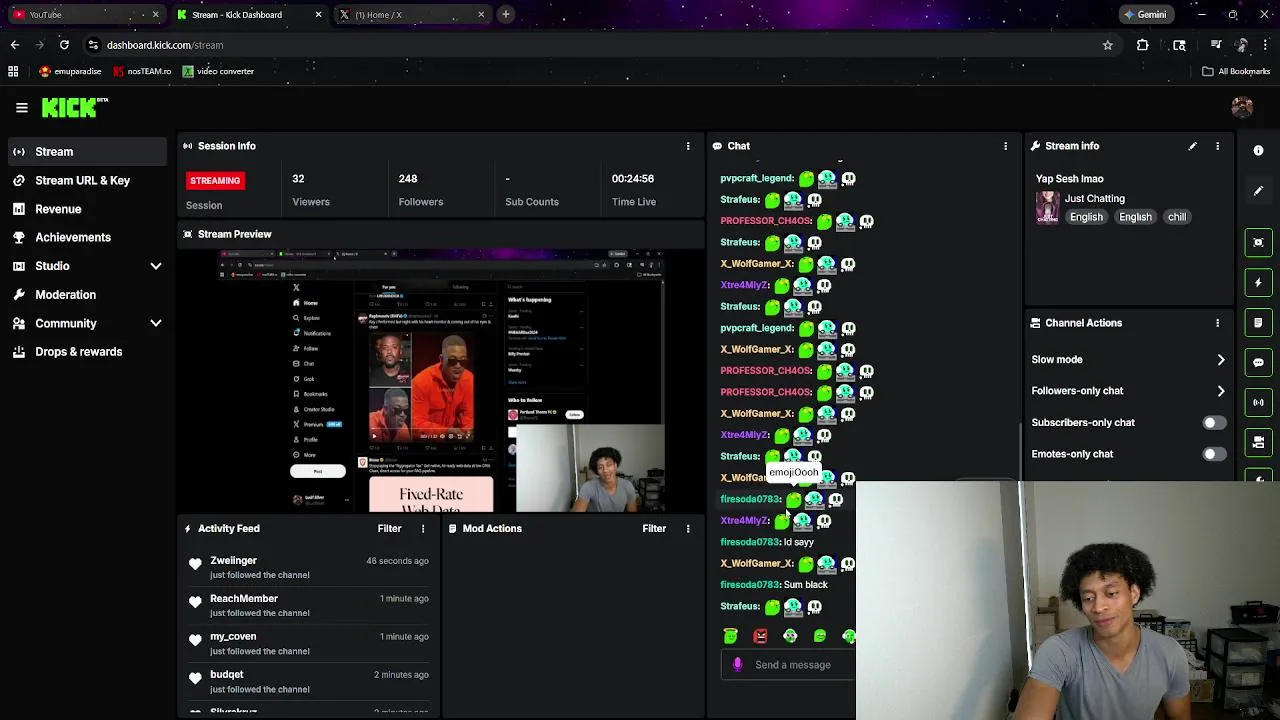Open Session Info options menu
1280x720 pixels.
point(688,146)
